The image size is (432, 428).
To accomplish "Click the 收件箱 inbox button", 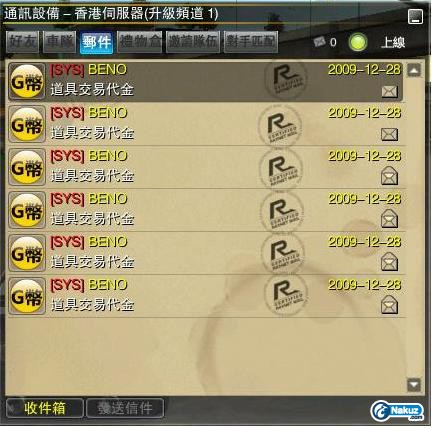I will pyautogui.click(x=45, y=408).
